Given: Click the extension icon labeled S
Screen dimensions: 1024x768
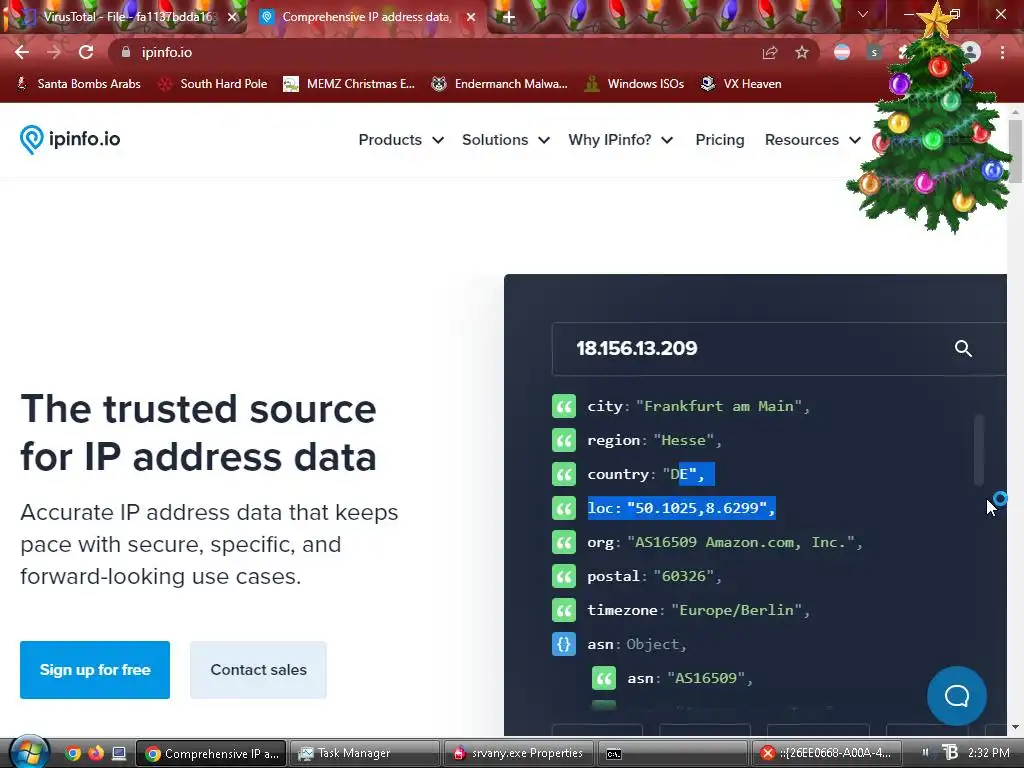Looking at the screenshot, I should (x=874, y=52).
